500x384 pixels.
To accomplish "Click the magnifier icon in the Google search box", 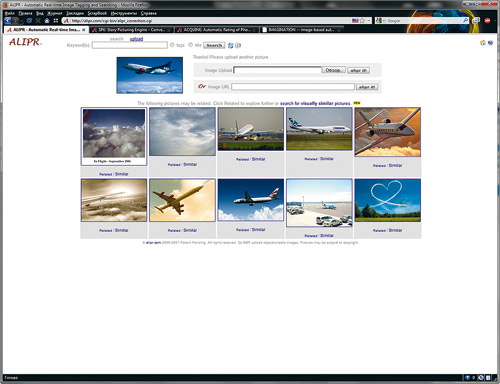I will tap(465, 21).
